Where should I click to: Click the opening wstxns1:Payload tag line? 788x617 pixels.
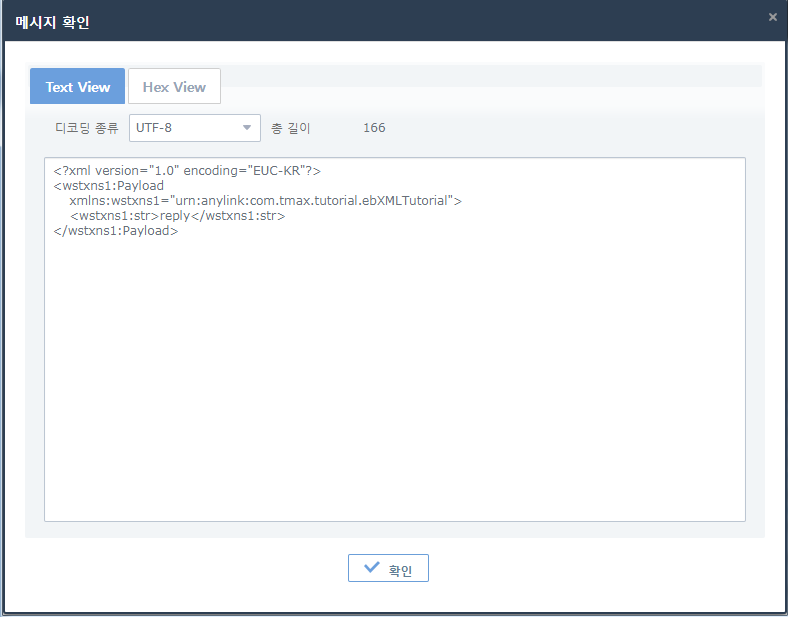point(109,186)
